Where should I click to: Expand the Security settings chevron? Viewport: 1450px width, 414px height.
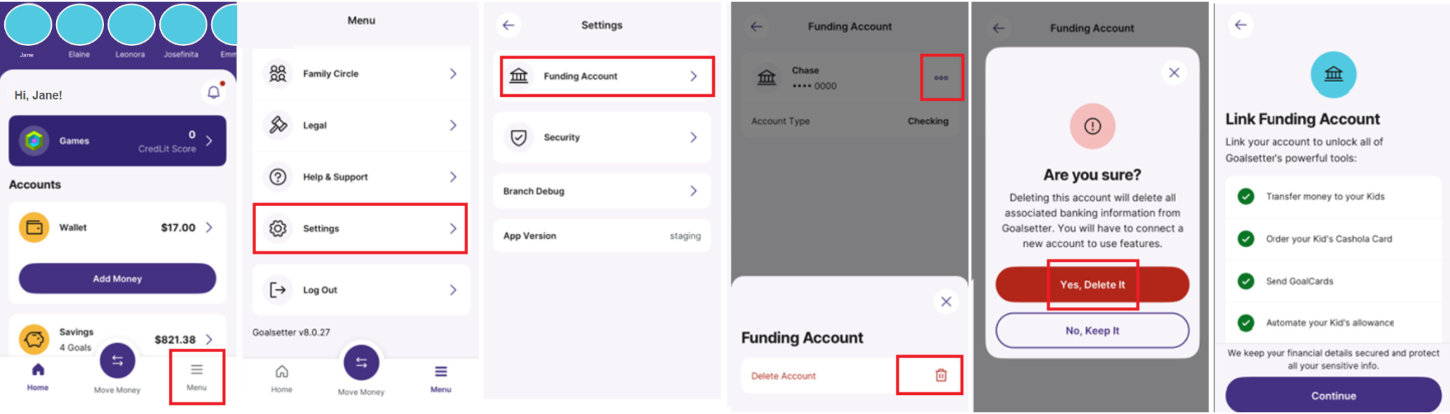point(693,137)
